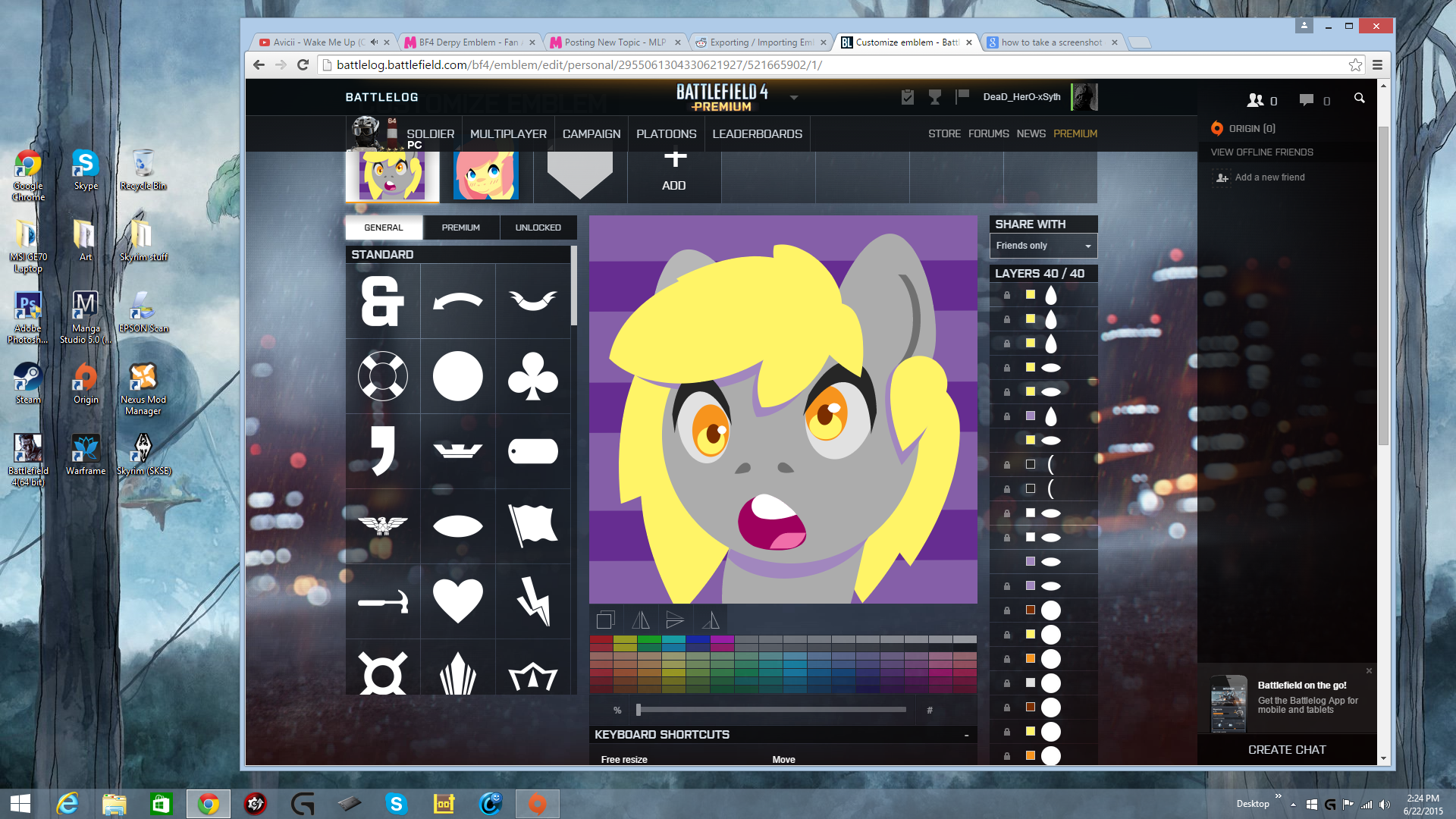The image size is (1456, 819).
Task: Open the Chrome menu button
Action: coord(1377,65)
